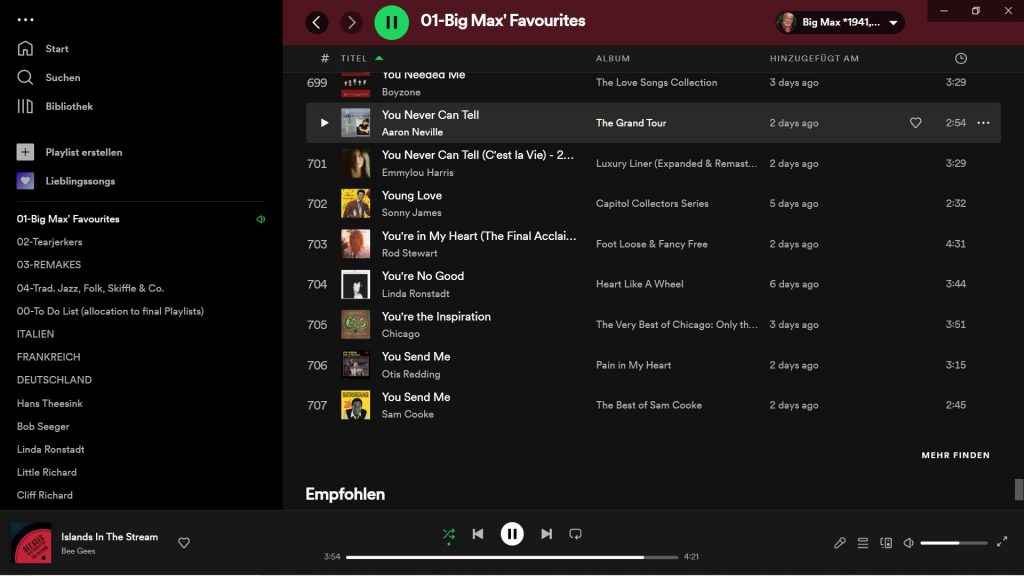The width and height of the screenshot is (1024, 576).
Task: Open connect to a device icon
Action: click(x=886, y=543)
